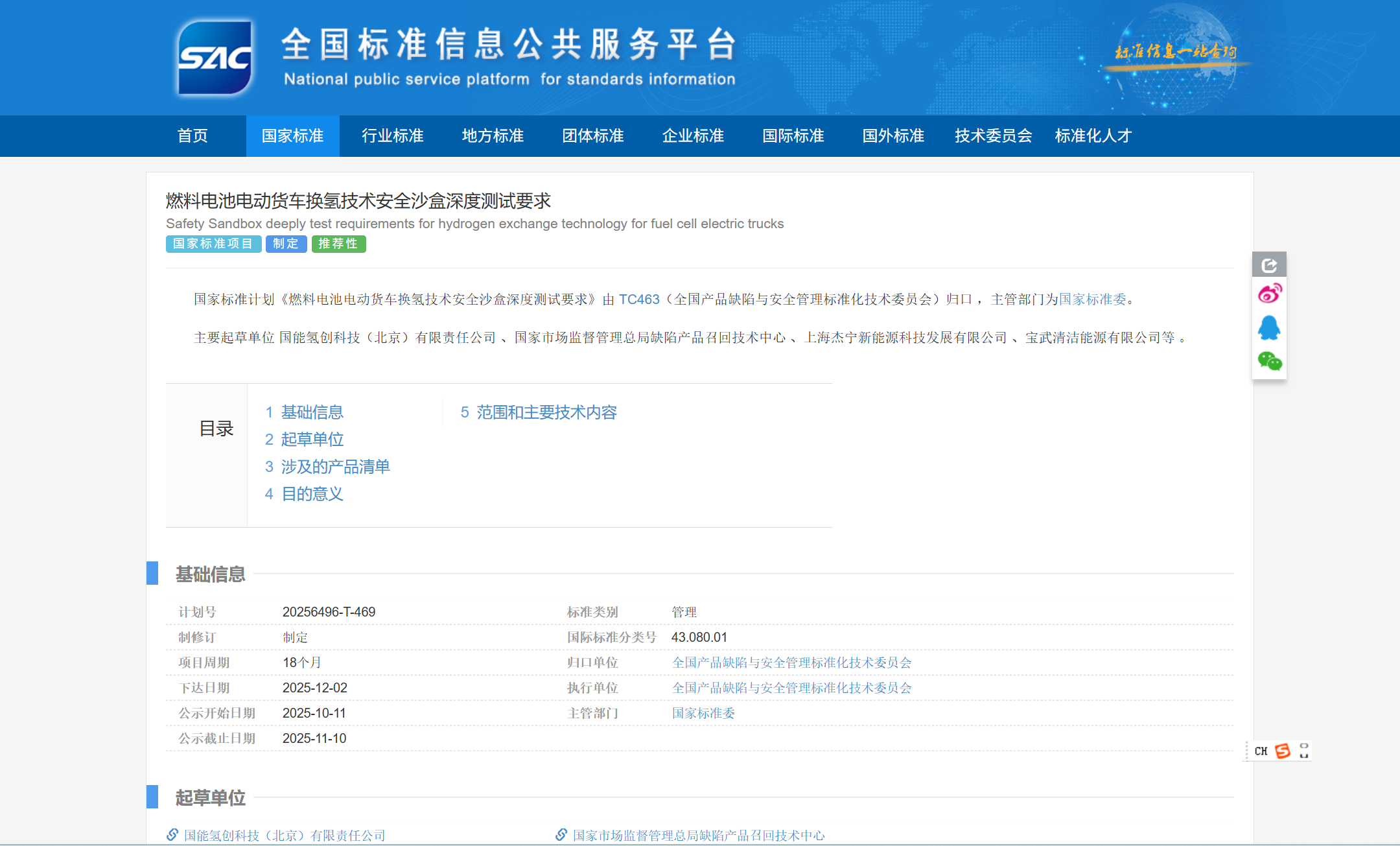Click the CH language indicator
The width and height of the screenshot is (1400, 846).
(1261, 751)
